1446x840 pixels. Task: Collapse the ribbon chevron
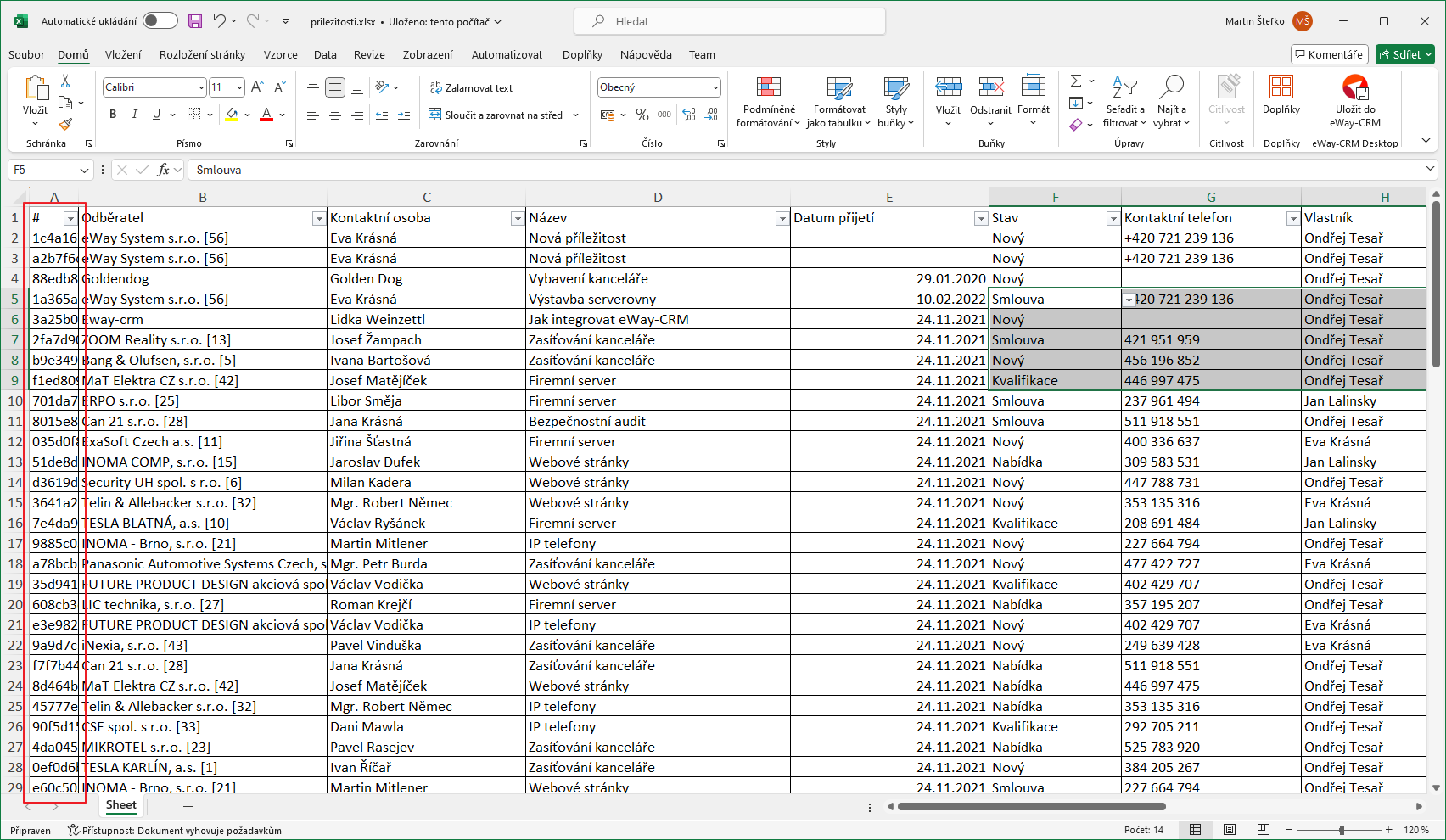(1426, 141)
